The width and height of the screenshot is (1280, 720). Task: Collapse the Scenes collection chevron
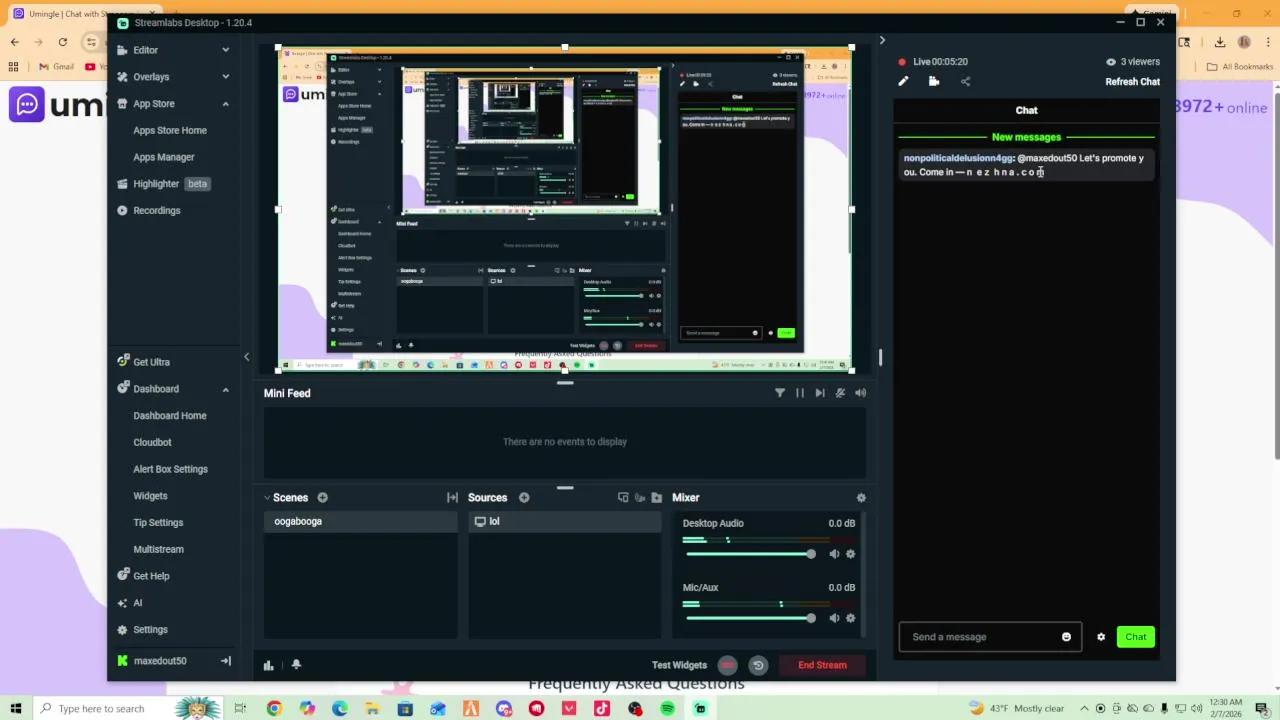[267, 497]
